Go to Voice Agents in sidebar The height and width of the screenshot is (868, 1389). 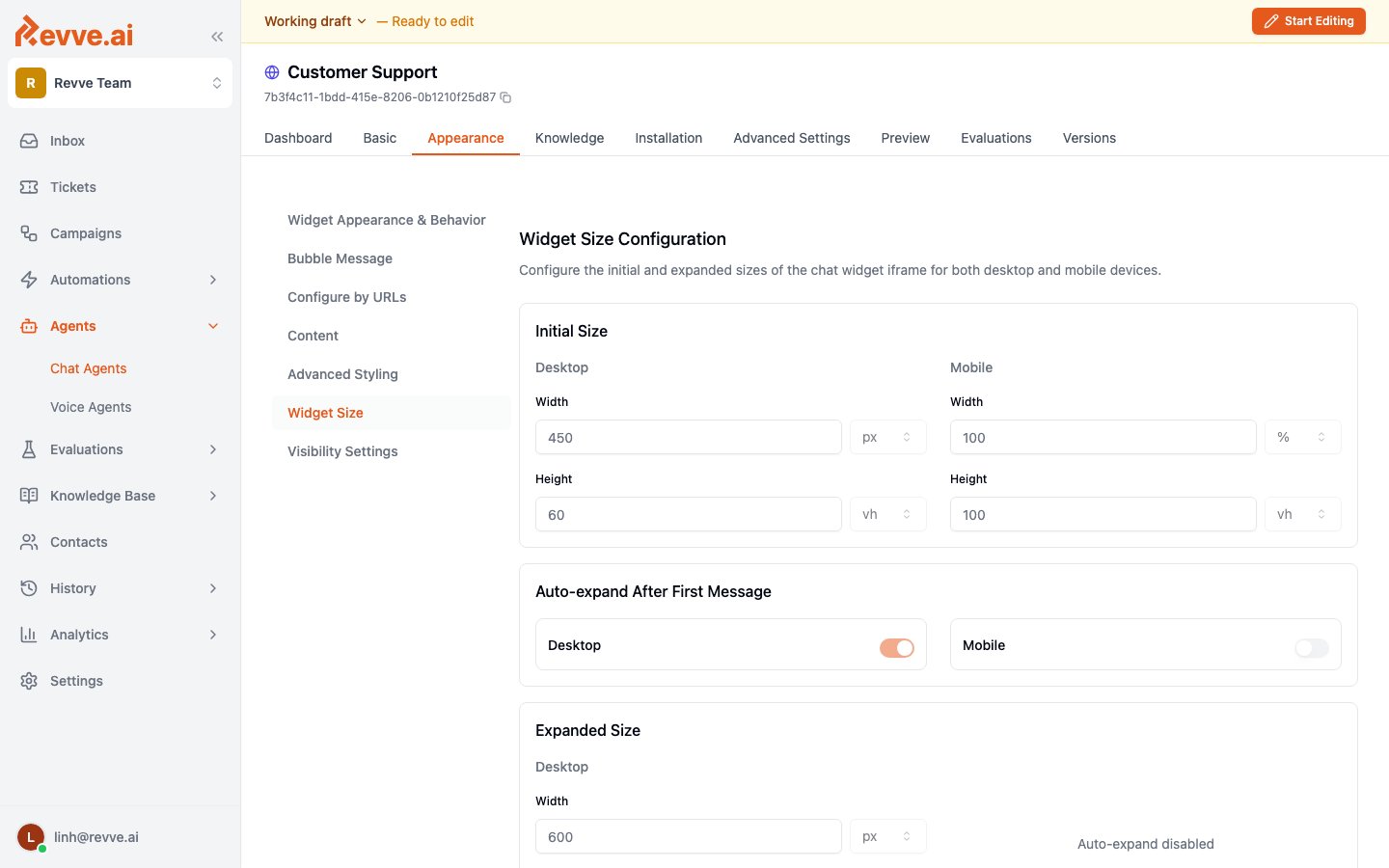pyautogui.click(x=91, y=407)
